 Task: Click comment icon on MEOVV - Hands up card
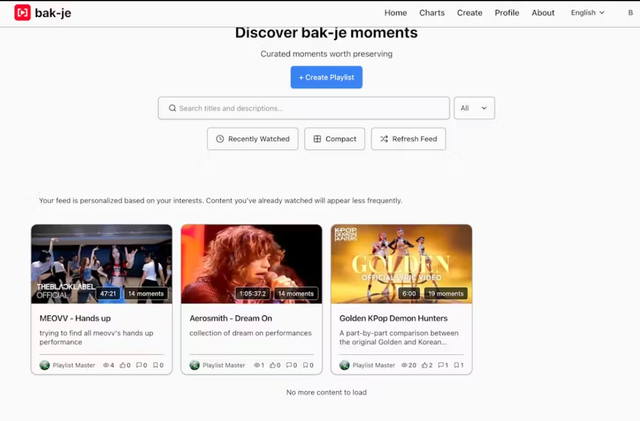point(139,365)
